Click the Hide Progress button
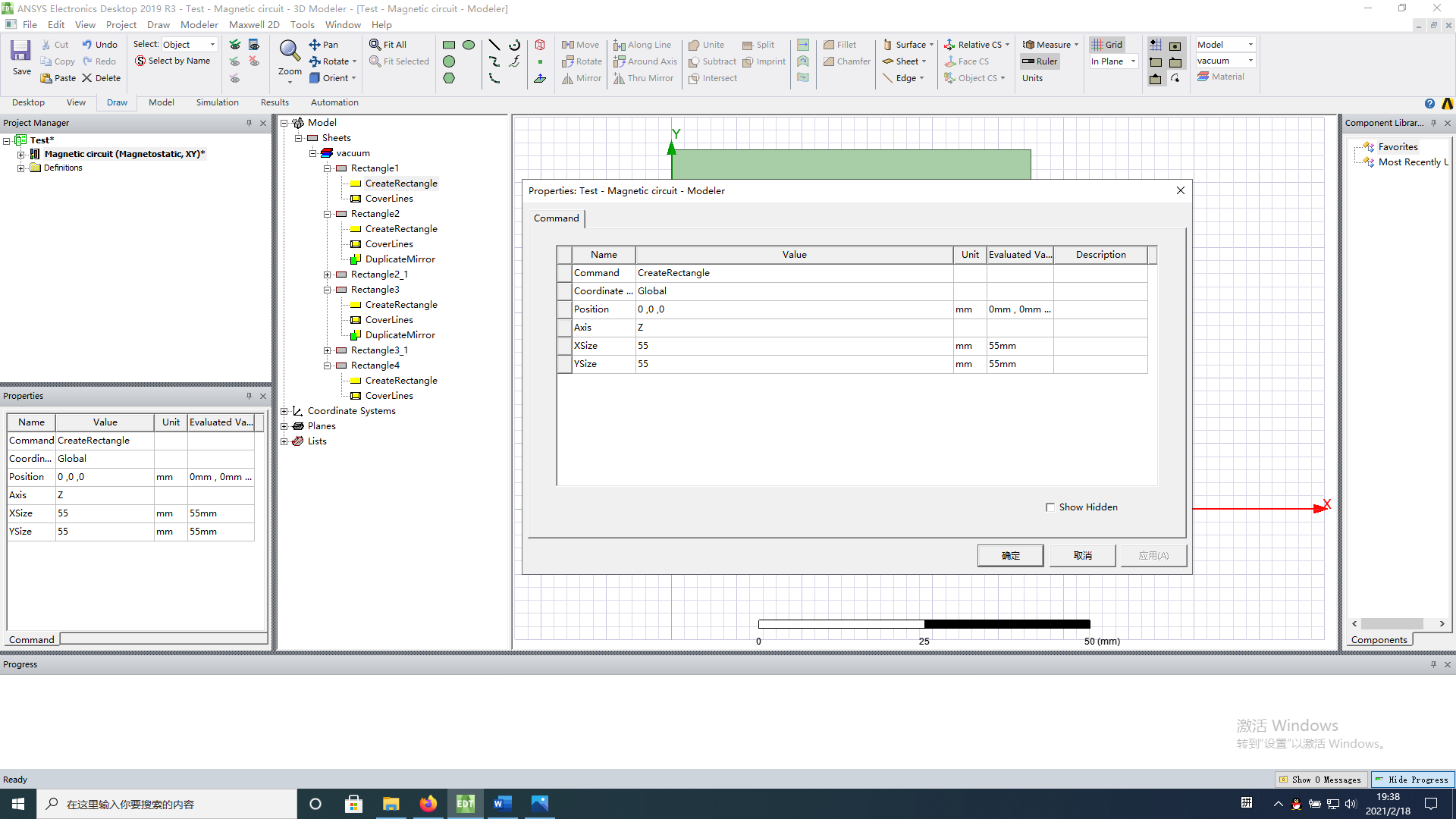This screenshot has height=819, width=1456. [x=1413, y=779]
